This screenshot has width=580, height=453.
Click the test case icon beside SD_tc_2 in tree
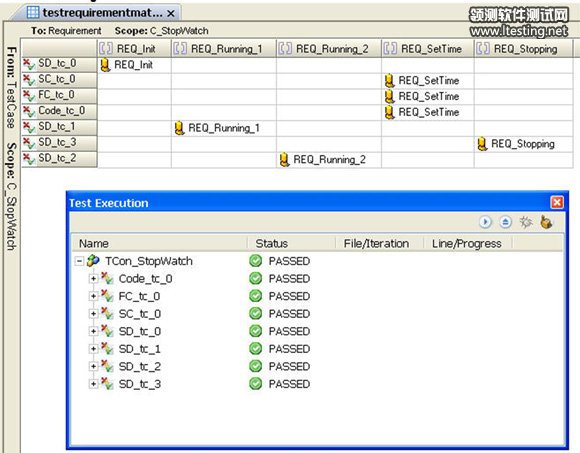(x=107, y=366)
